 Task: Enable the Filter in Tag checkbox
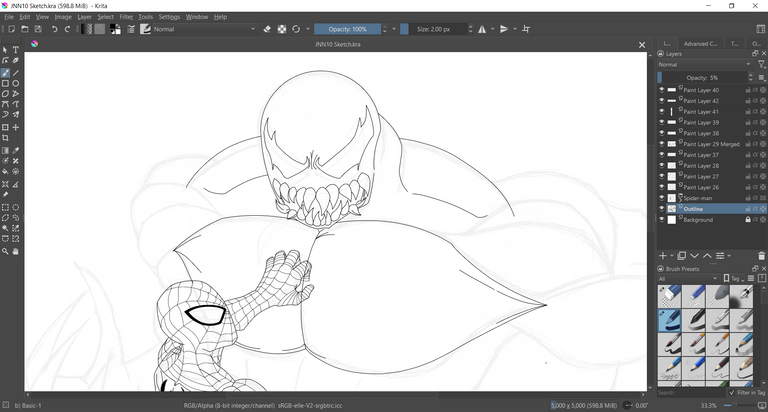click(x=732, y=392)
